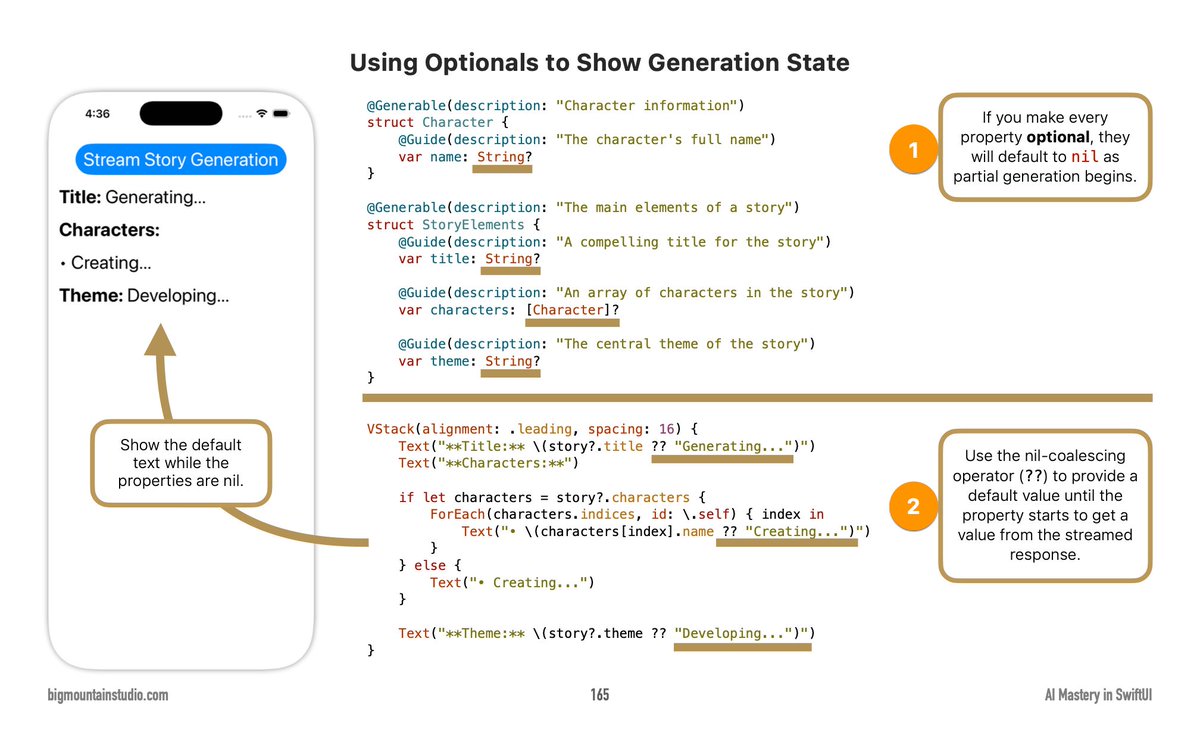Click the Text("• Creating...") code line
The height and width of the screenshot is (729, 1200).
[x=512, y=582]
